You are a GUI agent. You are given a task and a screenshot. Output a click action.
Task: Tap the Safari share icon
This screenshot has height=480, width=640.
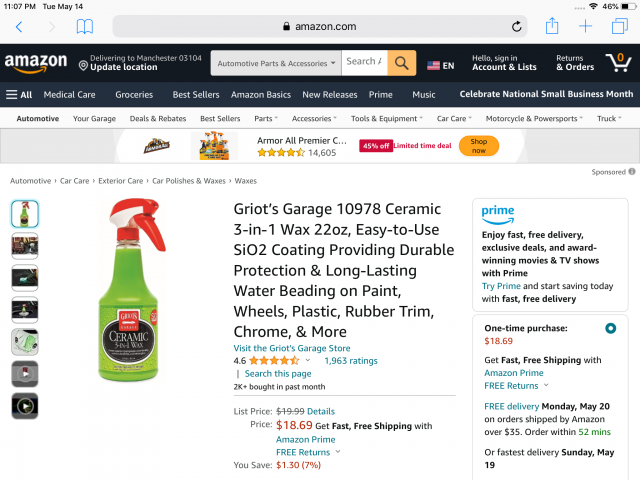(x=552, y=27)
